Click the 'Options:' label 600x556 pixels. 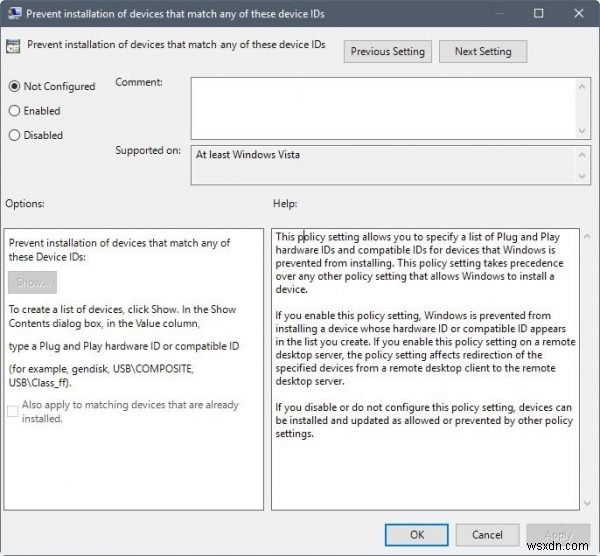[x=25, y=204]
